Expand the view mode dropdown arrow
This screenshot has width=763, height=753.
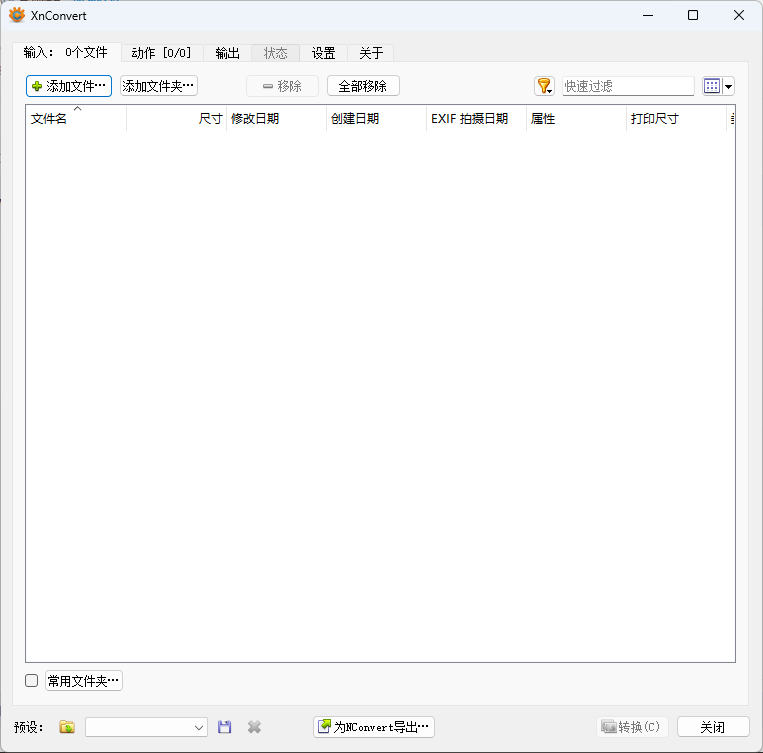[729, 87]
